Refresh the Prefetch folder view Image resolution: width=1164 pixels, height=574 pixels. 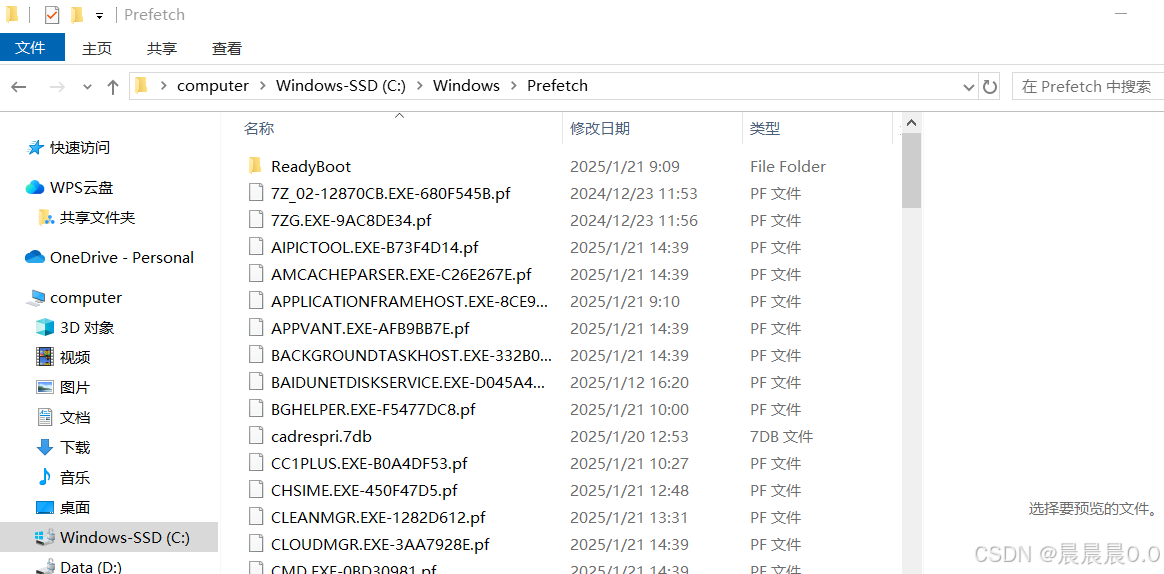point(990,87)
